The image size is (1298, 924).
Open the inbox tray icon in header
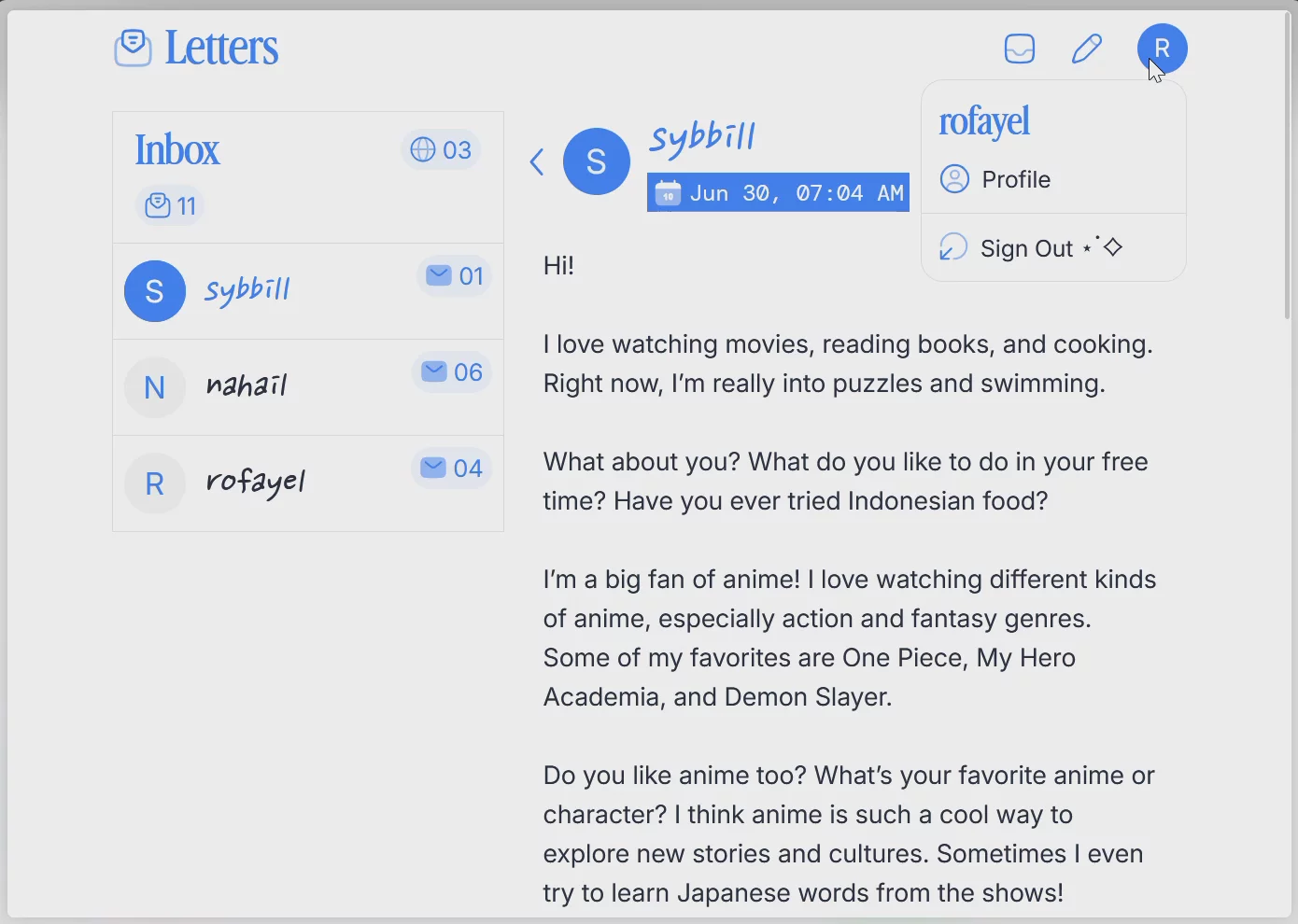[1019, 49]
